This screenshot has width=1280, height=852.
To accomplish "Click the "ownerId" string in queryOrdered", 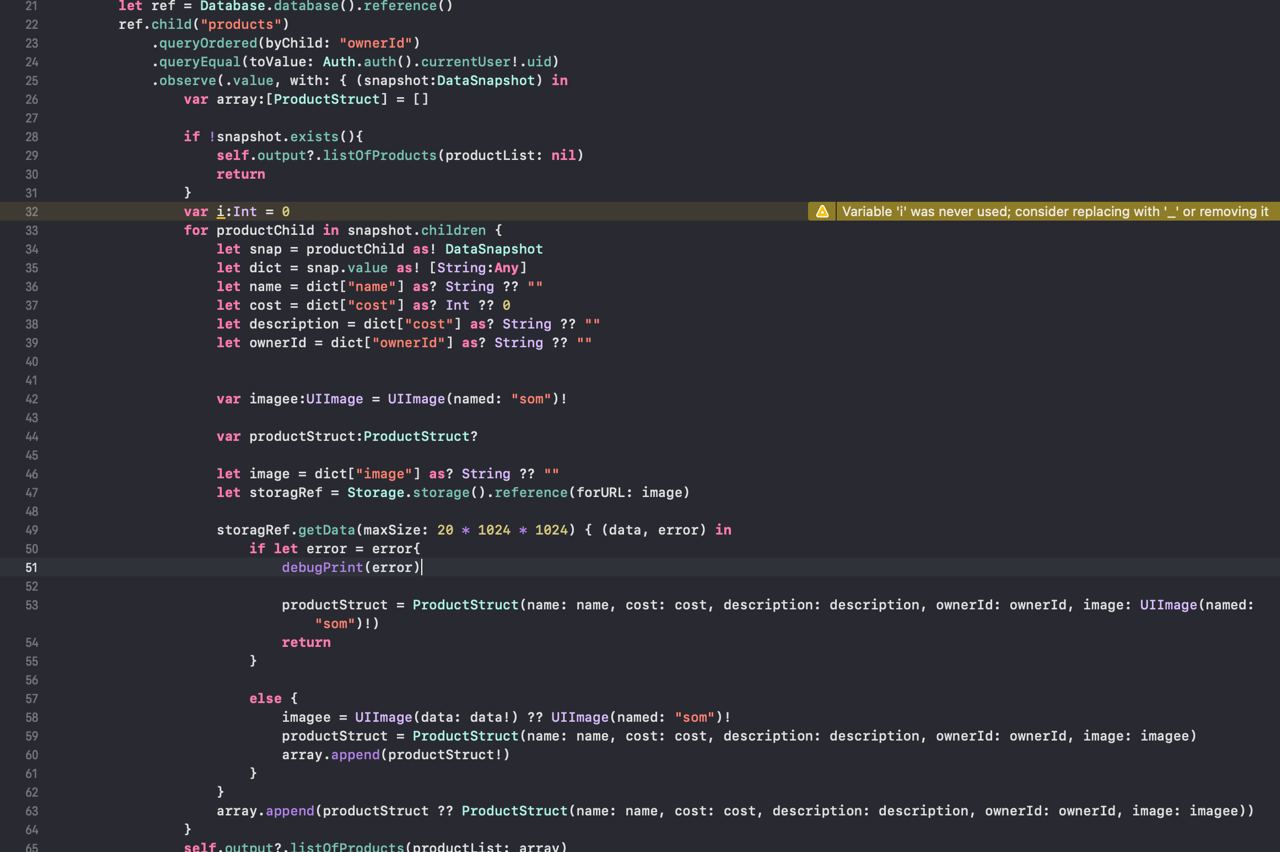I will click(x=376, y=43).
